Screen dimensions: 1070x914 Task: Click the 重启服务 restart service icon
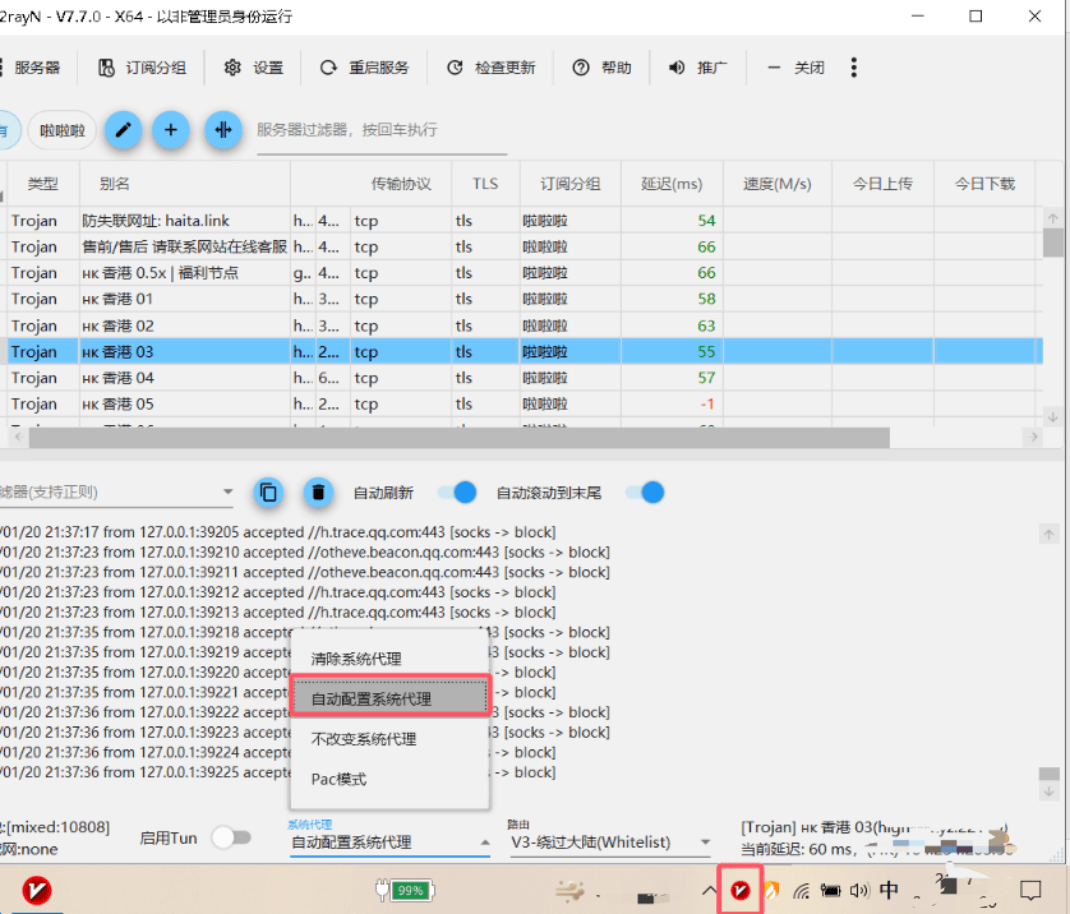(x=366, y=67)
